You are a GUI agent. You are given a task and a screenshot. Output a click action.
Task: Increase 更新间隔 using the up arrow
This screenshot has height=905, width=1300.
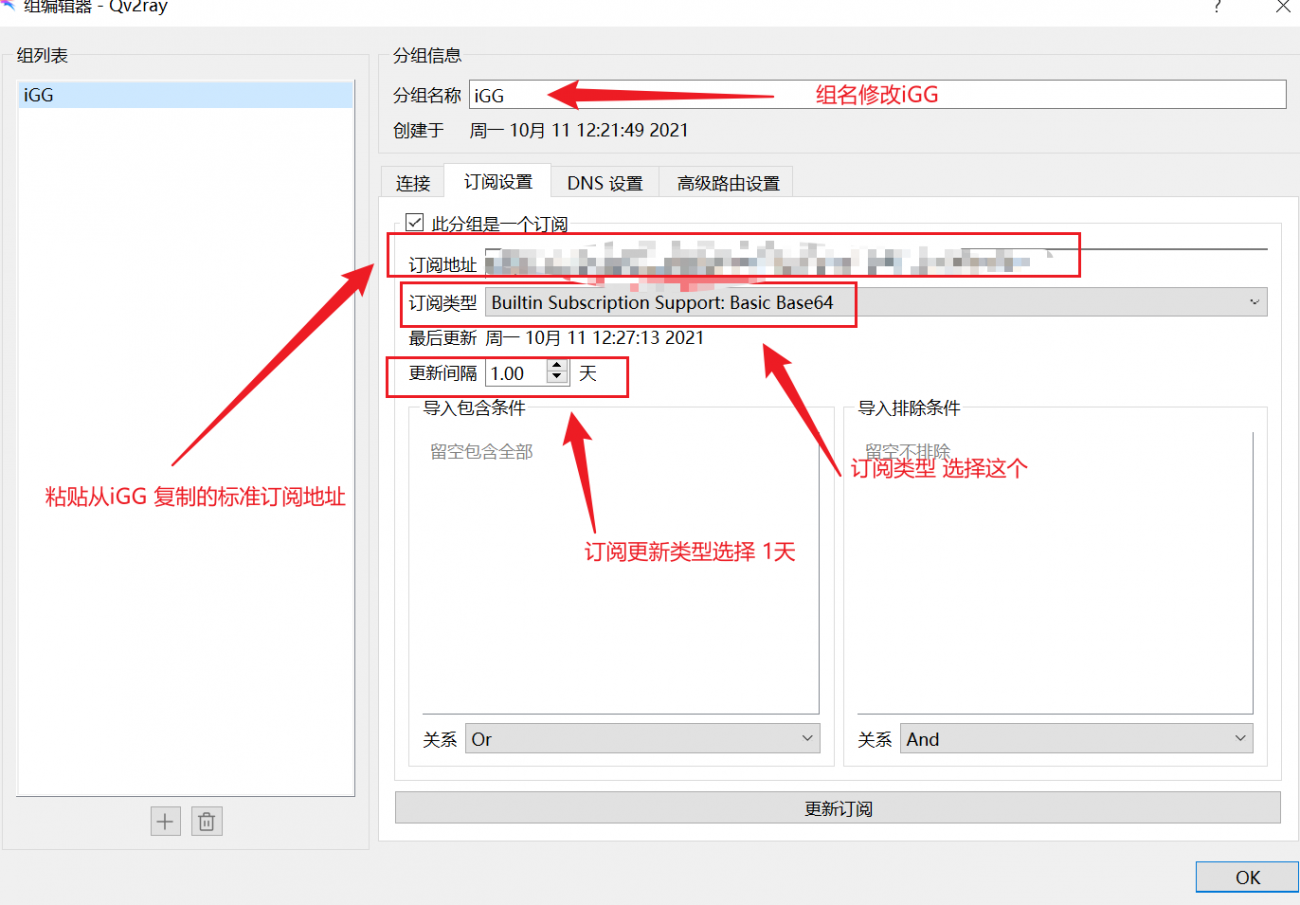click(556, 367)
